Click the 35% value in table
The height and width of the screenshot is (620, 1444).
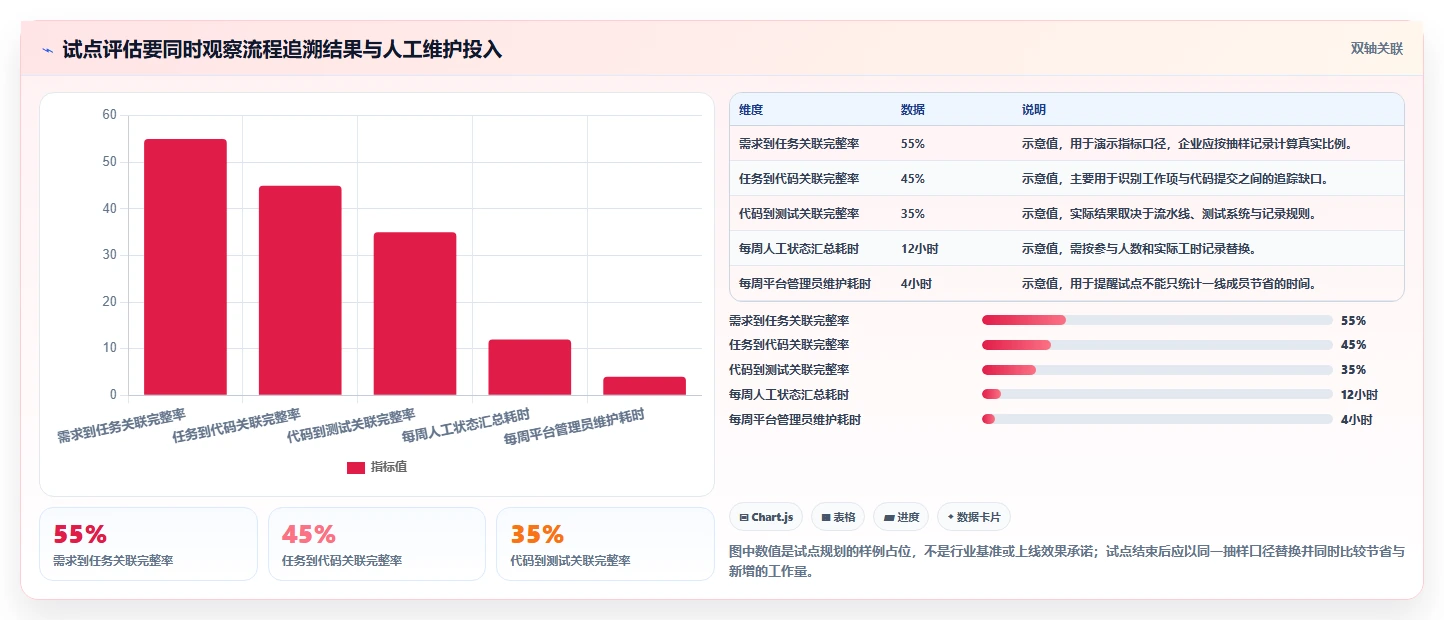click(913, 214)
